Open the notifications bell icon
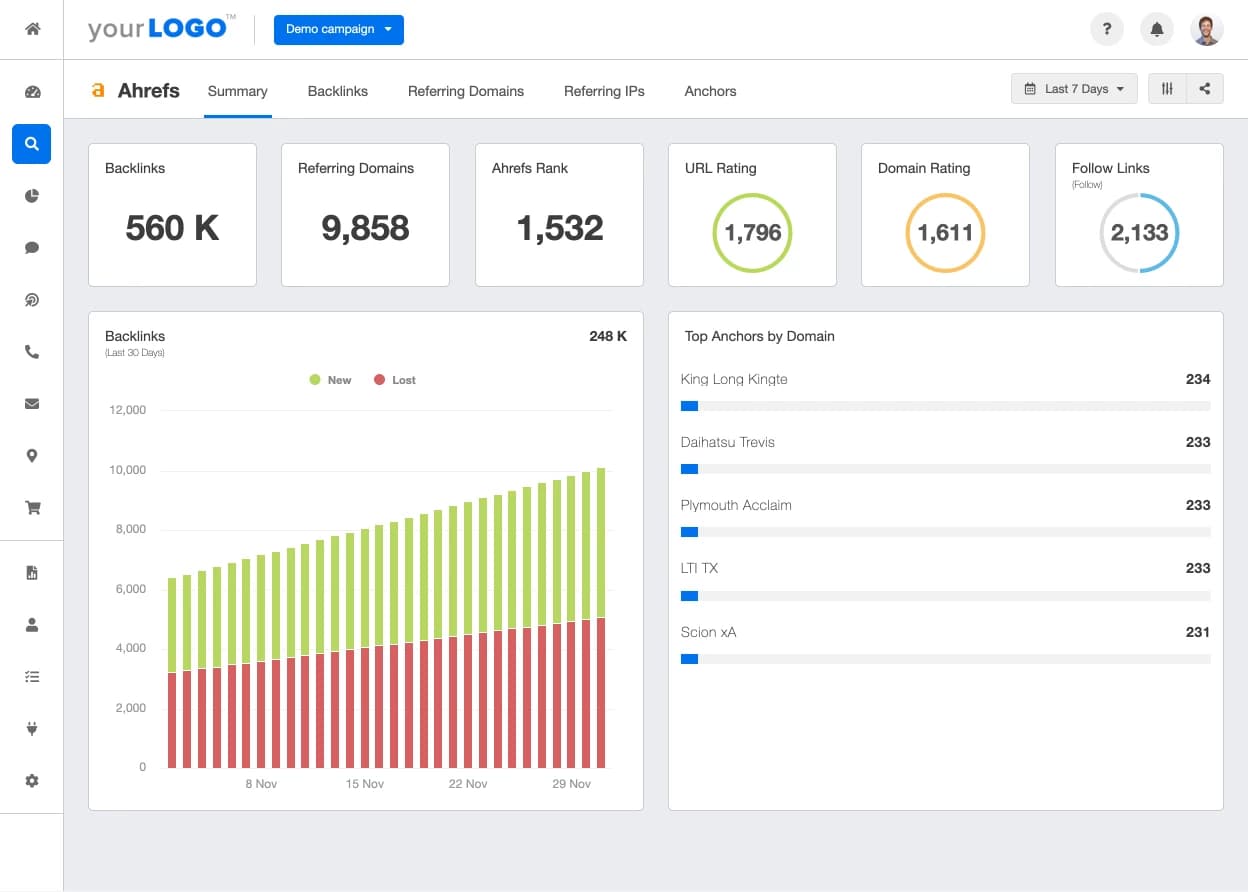Viewport: 1248px width, 892px height. [x=1157, y=29]
